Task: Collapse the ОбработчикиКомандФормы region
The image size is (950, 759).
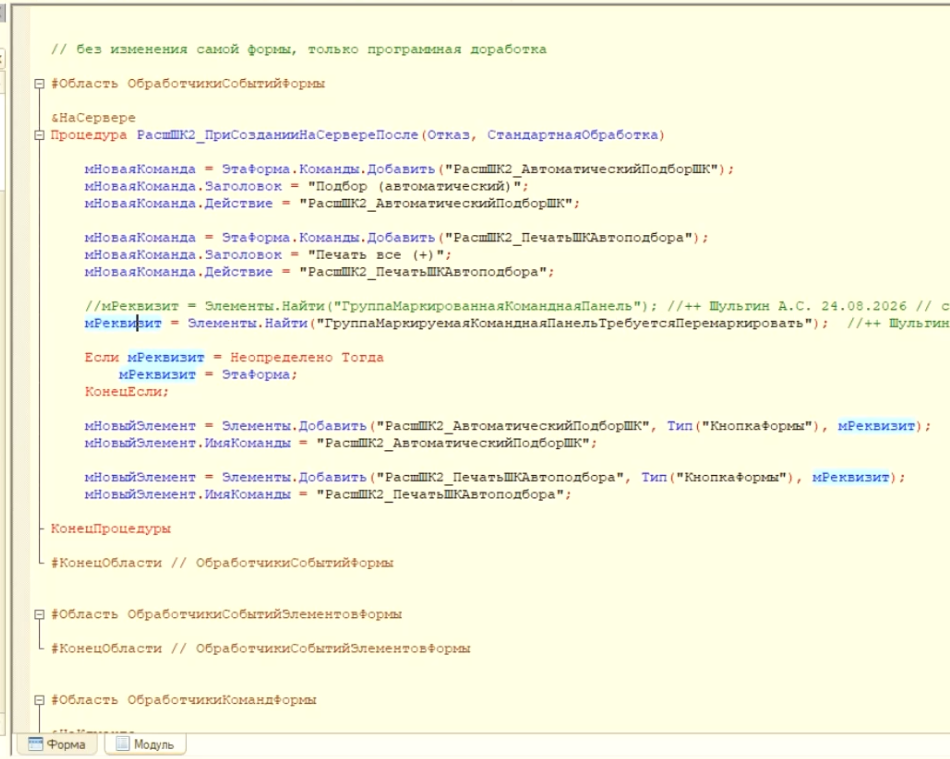Action: 39,700
